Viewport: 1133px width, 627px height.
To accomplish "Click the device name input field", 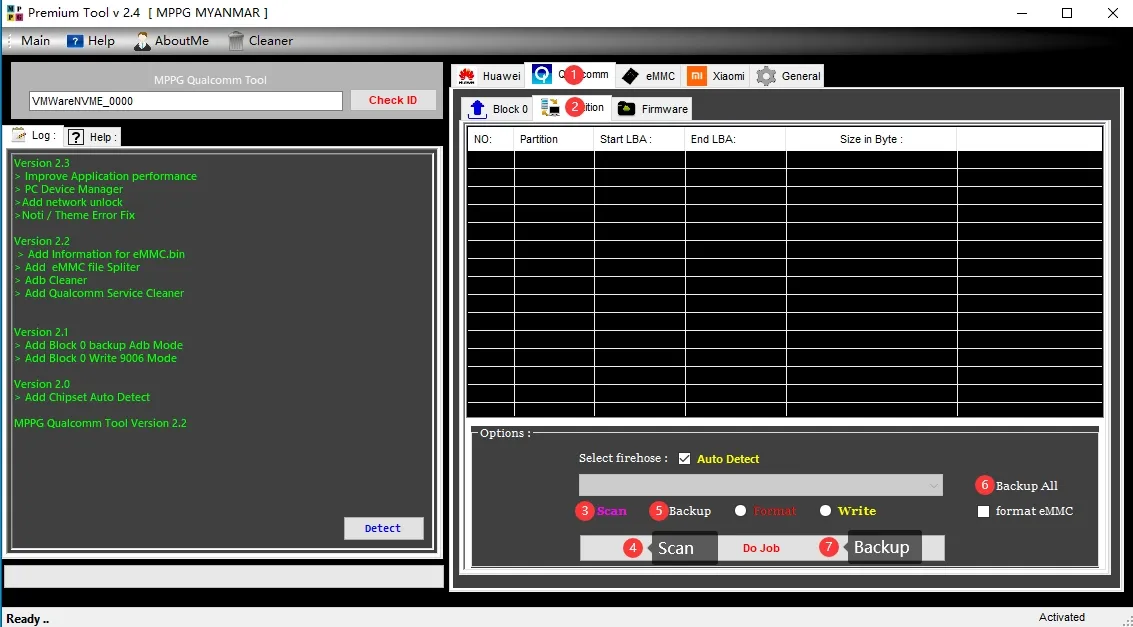I will point(186,101).
